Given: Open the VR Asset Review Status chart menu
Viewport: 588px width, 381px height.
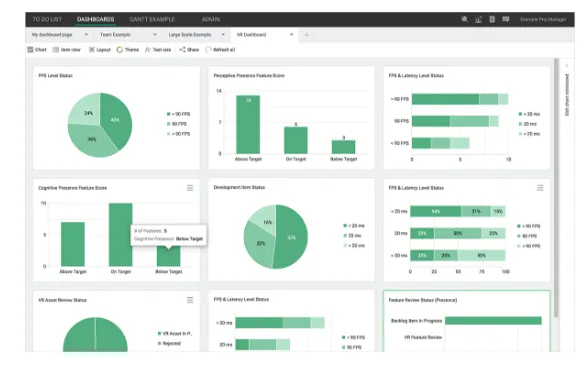Looking at the screenshot, I should (190, 300).
